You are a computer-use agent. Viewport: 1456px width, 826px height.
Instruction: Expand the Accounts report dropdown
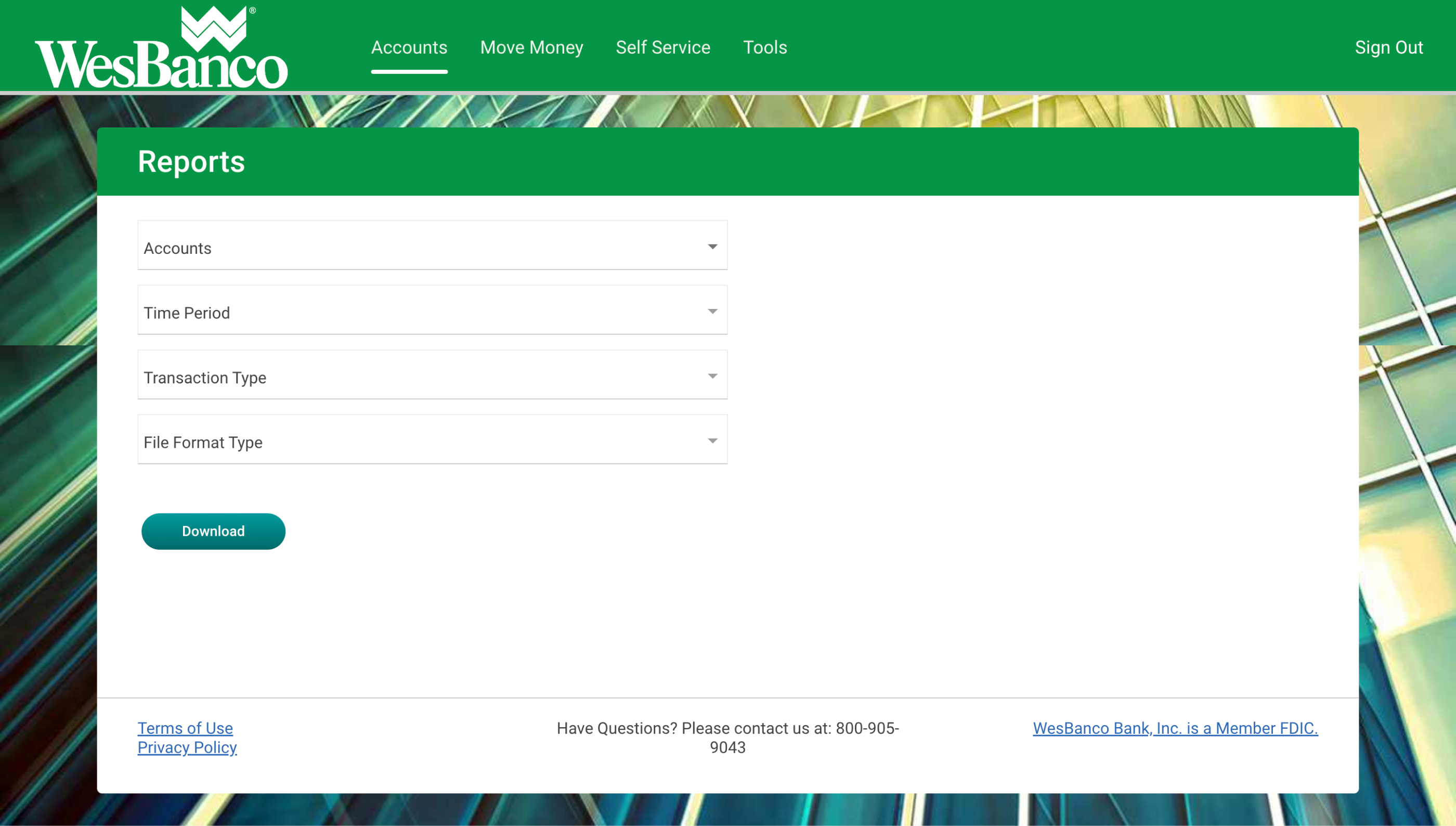coord(432,245)
